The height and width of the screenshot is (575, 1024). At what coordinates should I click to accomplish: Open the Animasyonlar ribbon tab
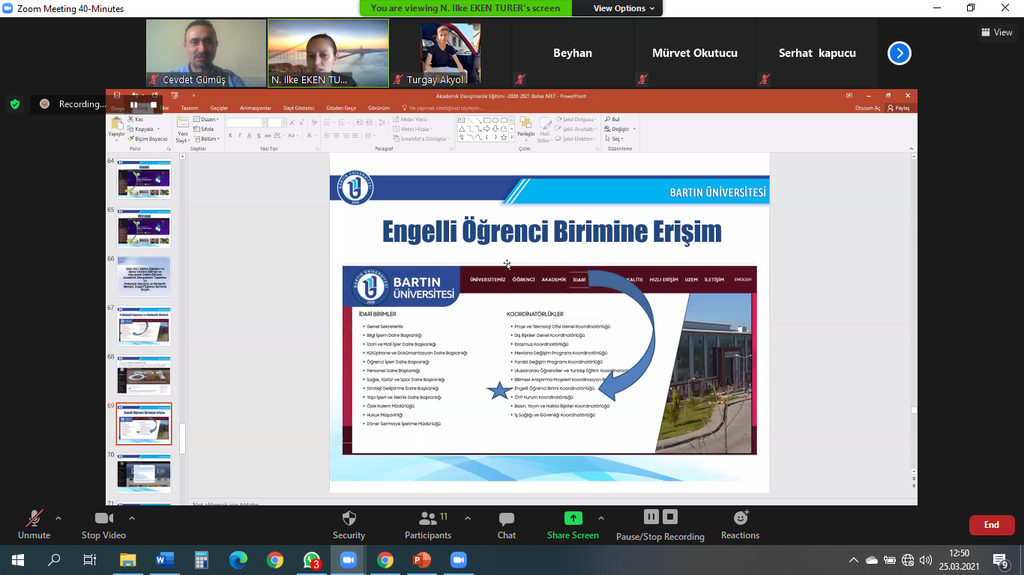coord(255,108)
